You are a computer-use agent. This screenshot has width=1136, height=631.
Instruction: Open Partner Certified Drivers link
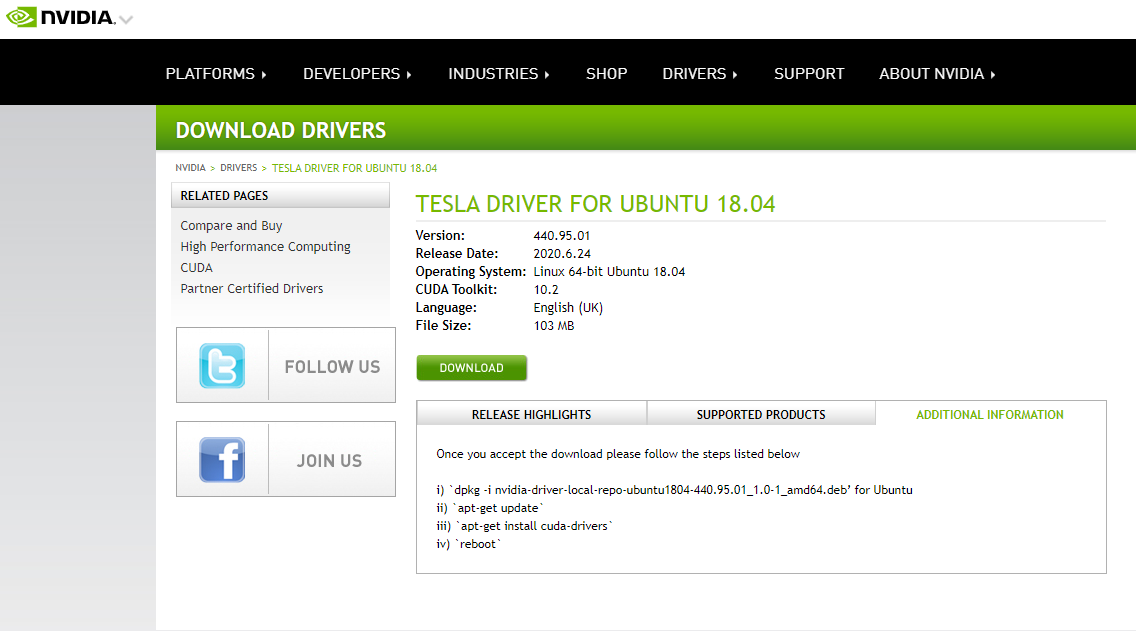tap(251, 288)
